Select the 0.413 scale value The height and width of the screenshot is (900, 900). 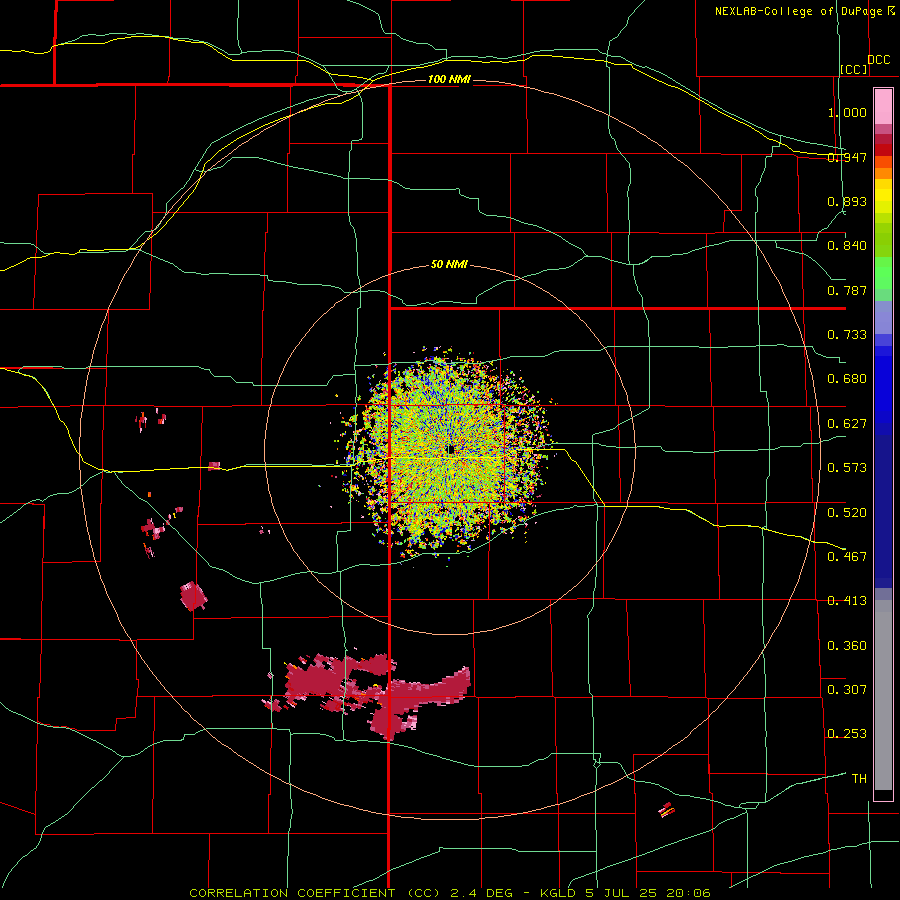[847, 600]
